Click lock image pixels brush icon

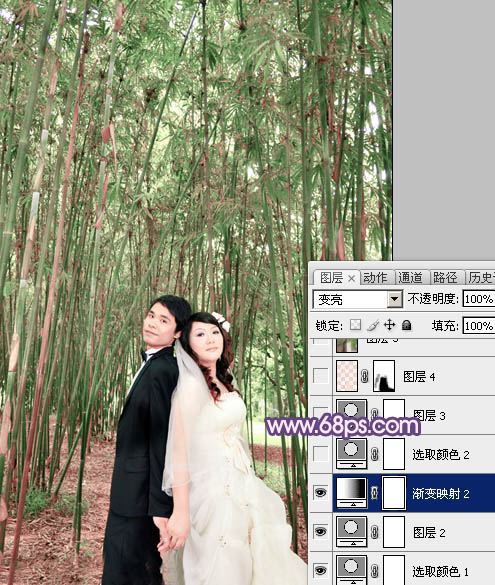click(373, 325)
